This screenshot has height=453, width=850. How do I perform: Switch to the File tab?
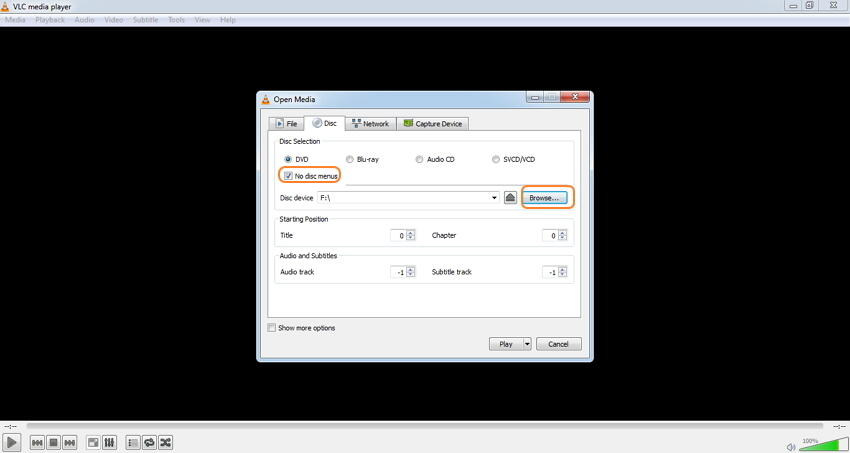pos(286,124)
